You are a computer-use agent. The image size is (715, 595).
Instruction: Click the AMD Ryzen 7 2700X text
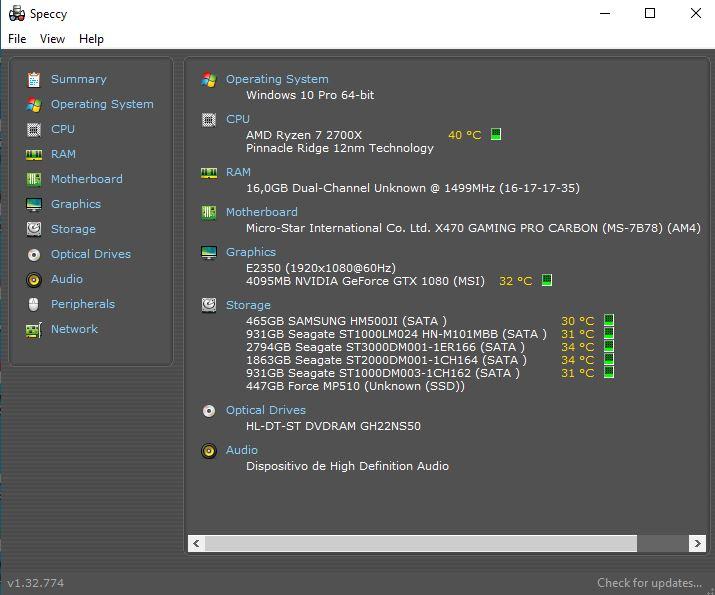pos(304,135)
